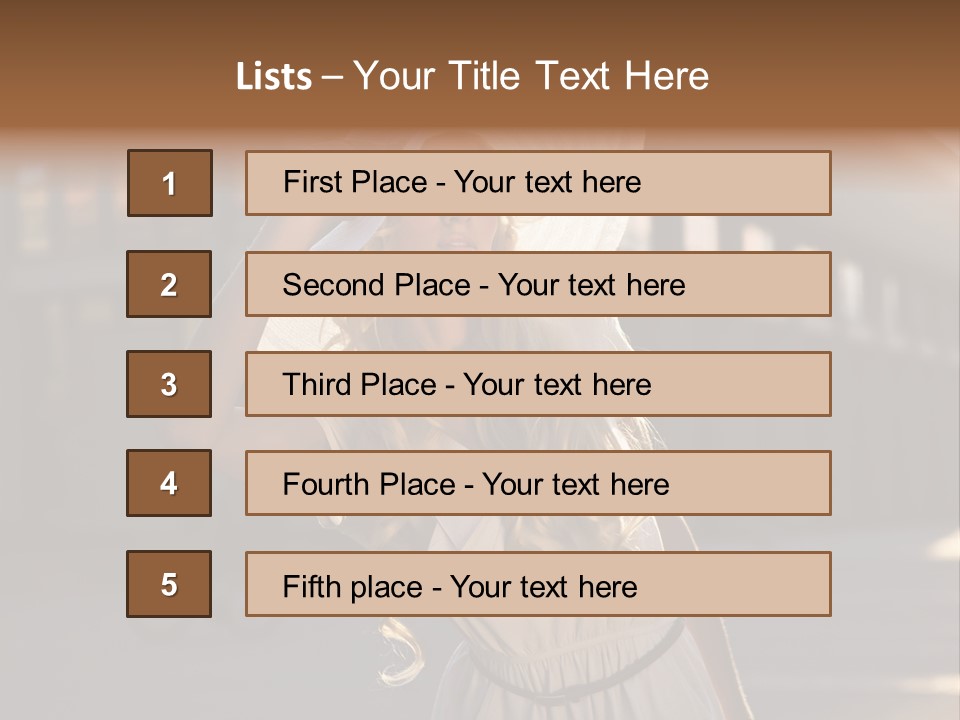Click the number 1 box

pyautogui.click(x=170, y=183)
